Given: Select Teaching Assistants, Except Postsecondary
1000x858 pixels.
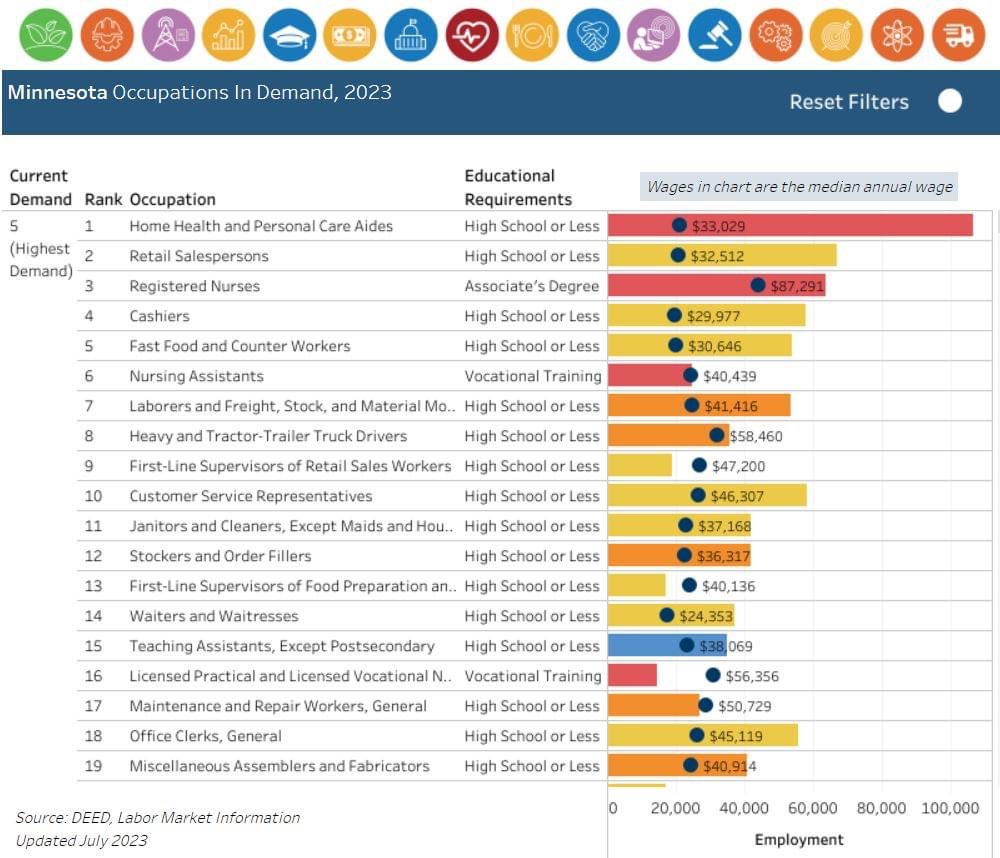Looking at the screenshot, I should pos(282,646).
